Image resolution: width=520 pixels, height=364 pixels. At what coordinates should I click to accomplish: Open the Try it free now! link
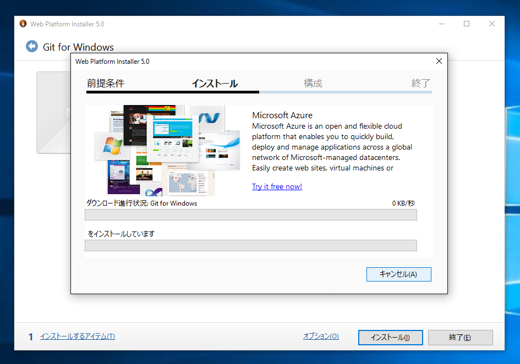click(277, 187)
